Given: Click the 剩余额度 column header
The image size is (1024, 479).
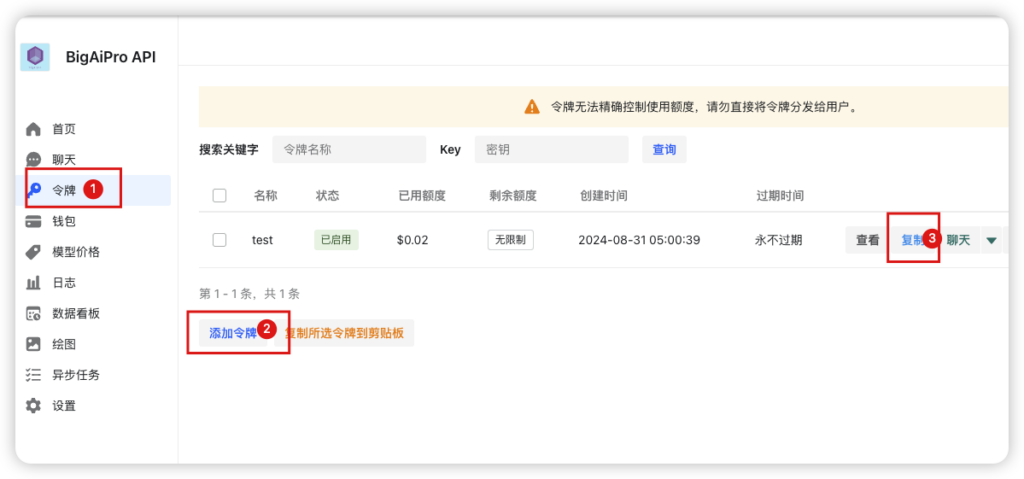Looking at the screenshot, I should [x=513, y=195].
